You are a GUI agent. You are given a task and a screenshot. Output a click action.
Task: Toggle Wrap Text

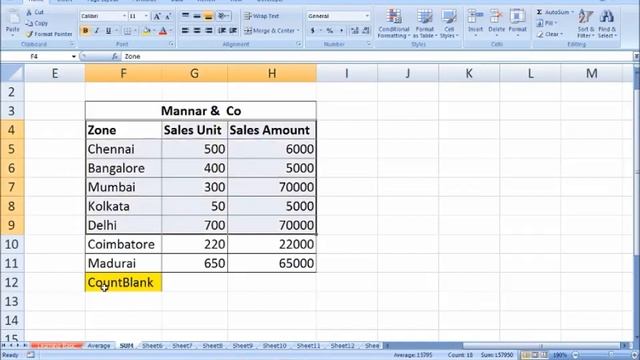(x=262, y=16)
